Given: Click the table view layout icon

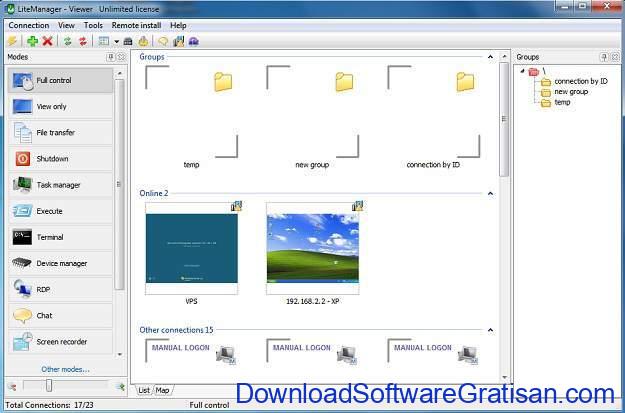Looking at the screenshot, I should click(104, 41).
